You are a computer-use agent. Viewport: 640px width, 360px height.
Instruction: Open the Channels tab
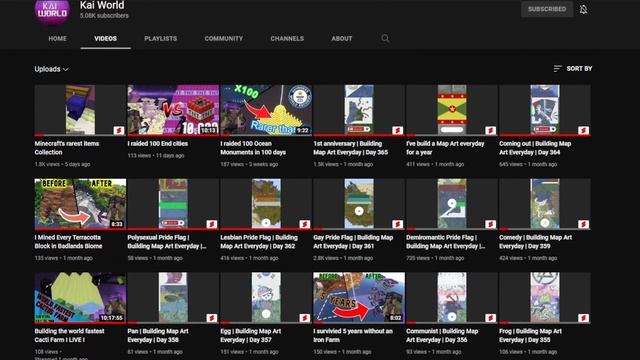coord(287,38)
